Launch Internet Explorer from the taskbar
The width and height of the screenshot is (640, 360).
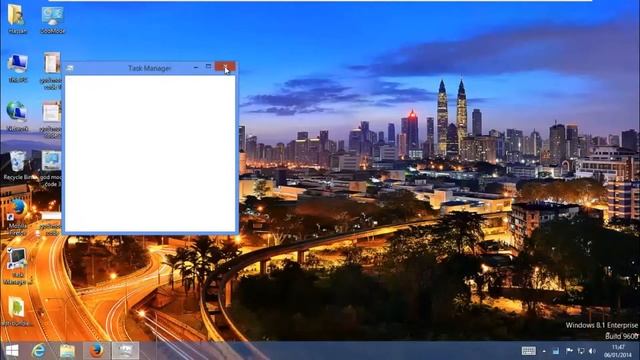(x=39, y=351)
